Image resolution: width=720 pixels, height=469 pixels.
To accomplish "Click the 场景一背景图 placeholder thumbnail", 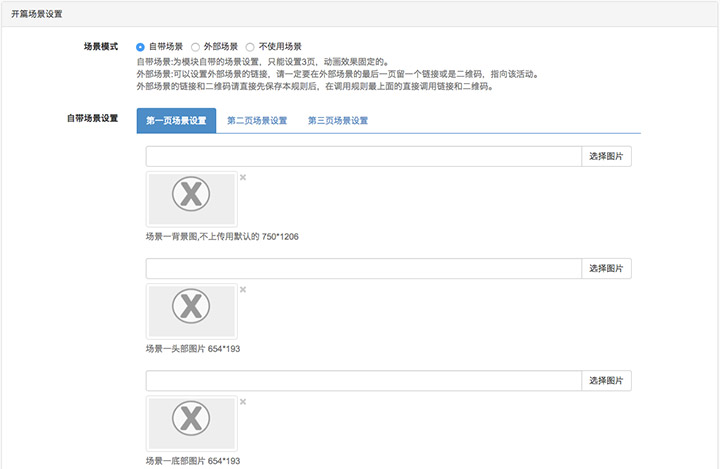I will [x=191, y=199].
